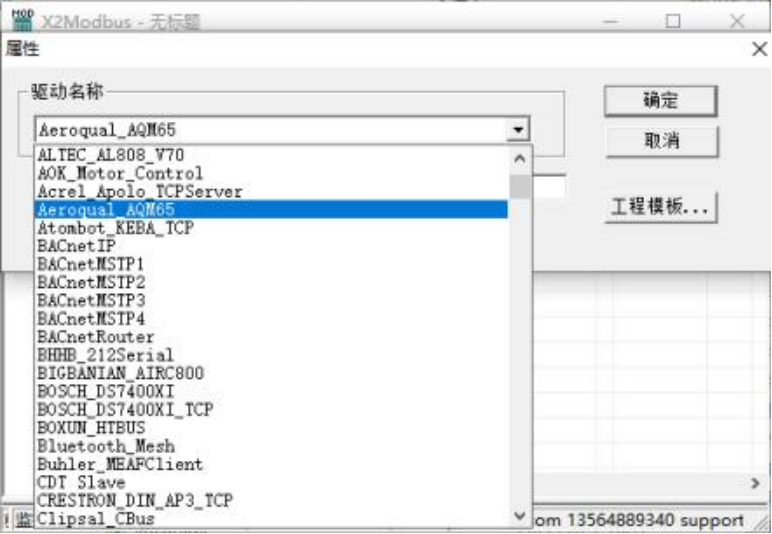Screen dimensions: 772x534
Task: Select ALTEC_AL808_V70 in the list
Action: coord(272,156)
